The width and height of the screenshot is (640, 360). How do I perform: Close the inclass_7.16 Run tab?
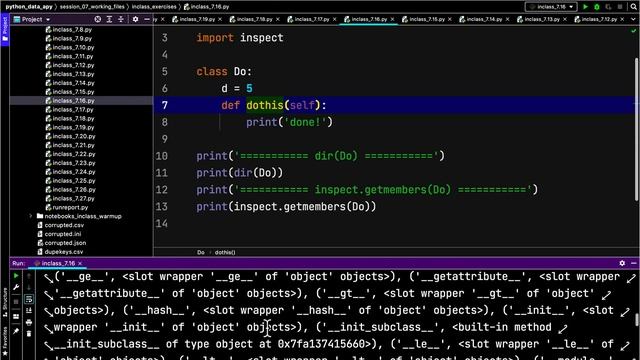click(80, 263)
